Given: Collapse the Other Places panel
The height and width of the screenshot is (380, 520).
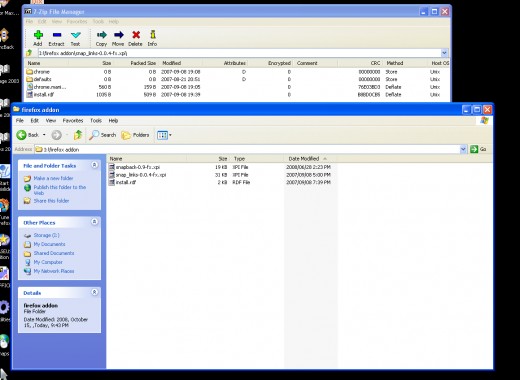Looking at the screenshot, I should point(95,222).
